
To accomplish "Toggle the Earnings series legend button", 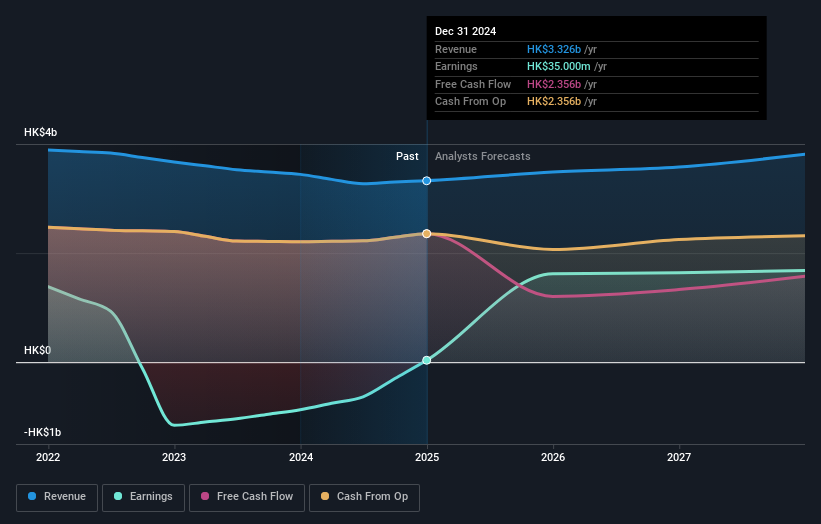I will [x=143, y=497].
